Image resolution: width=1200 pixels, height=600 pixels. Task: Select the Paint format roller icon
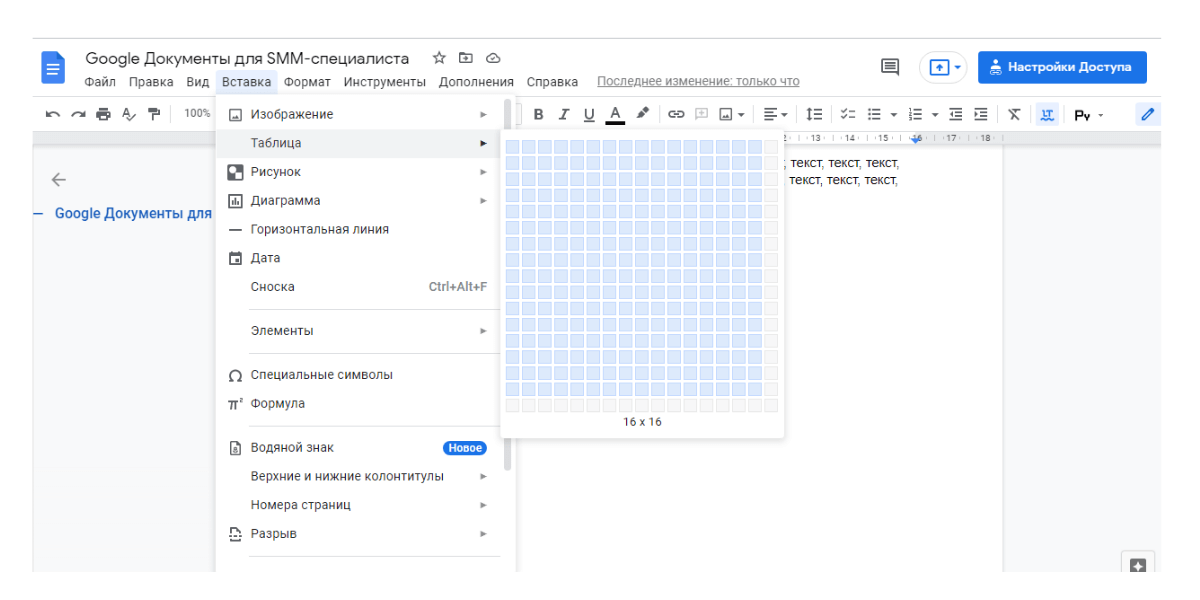[153, 114]
